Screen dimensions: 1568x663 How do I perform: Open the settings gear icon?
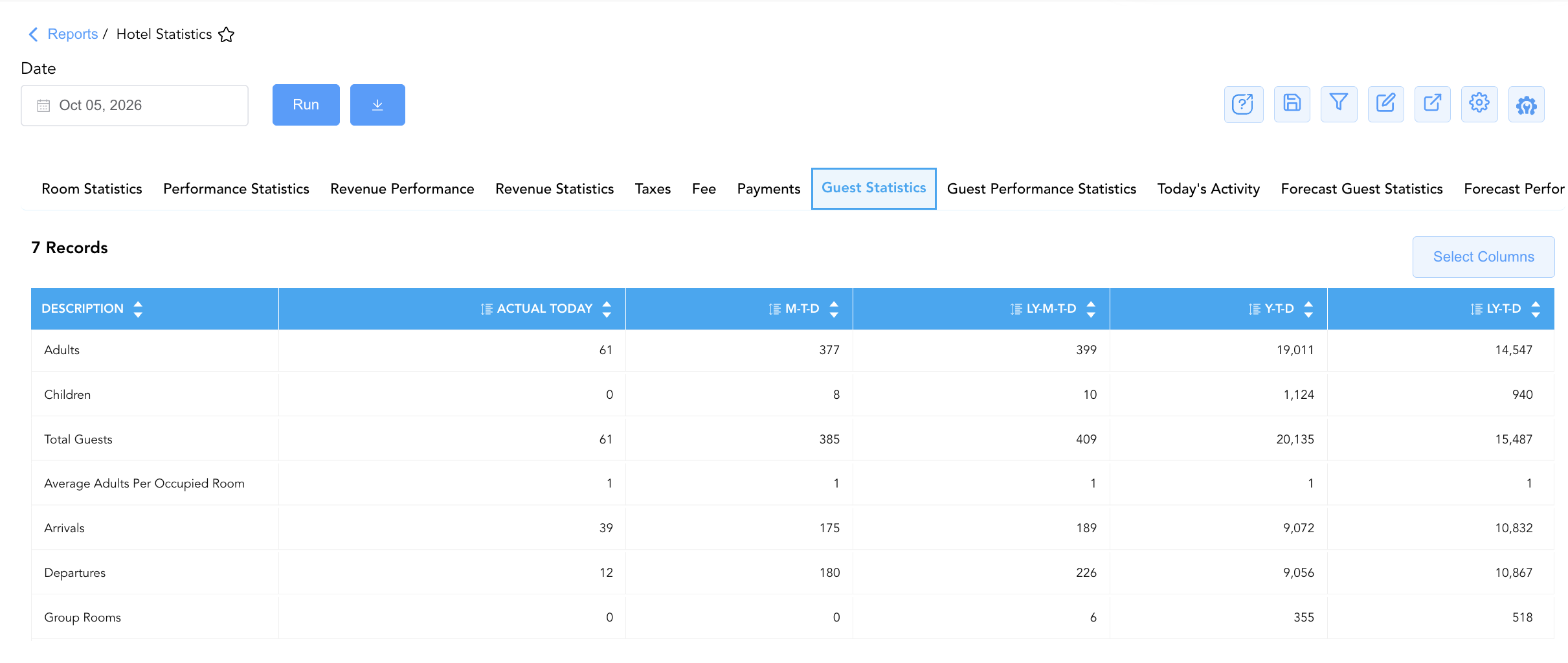click(x=1479, y=104)
